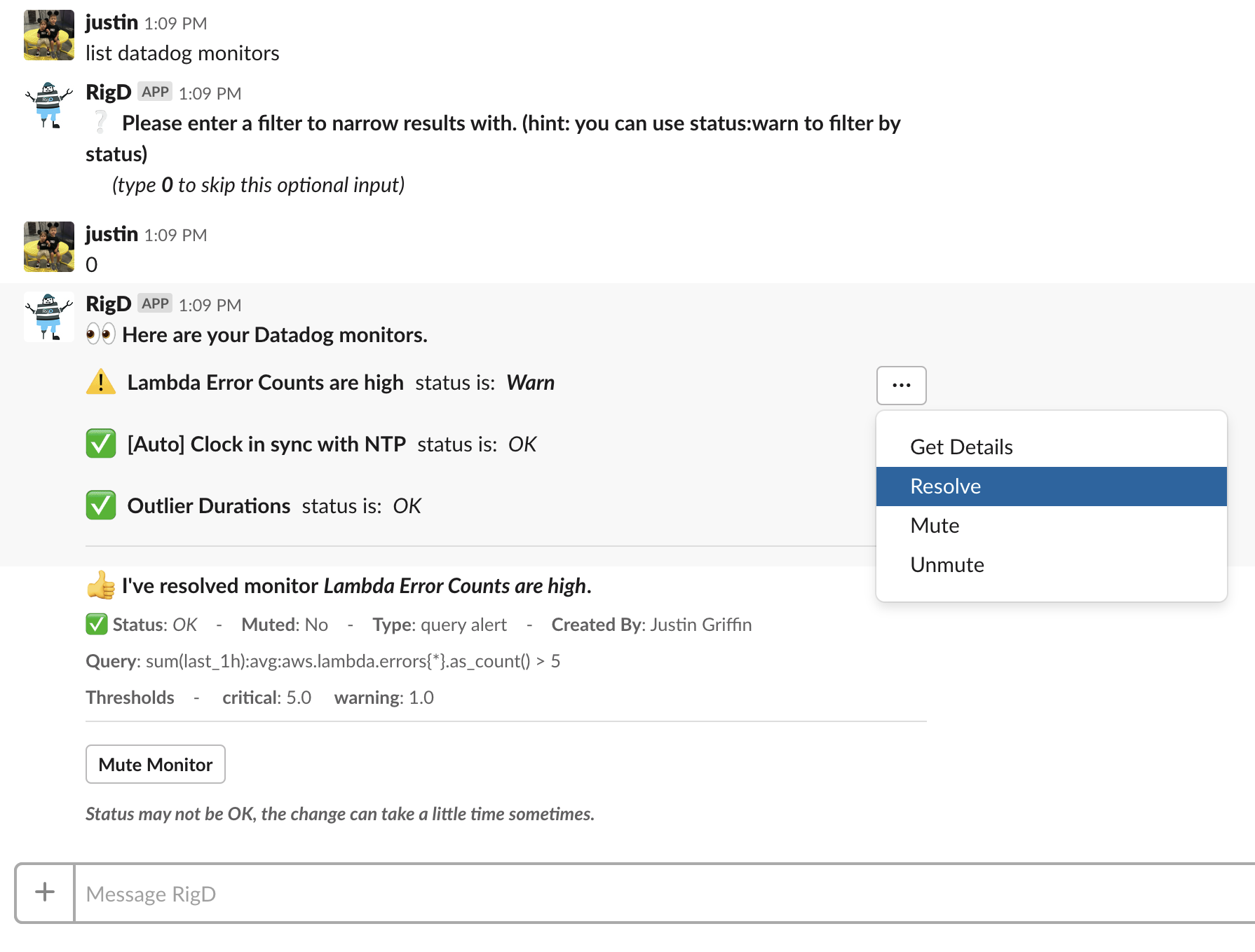Click justin's profile picture on the first message
Image resolution: width=1255 pixels, height=952 pixels.
point(48,35)
